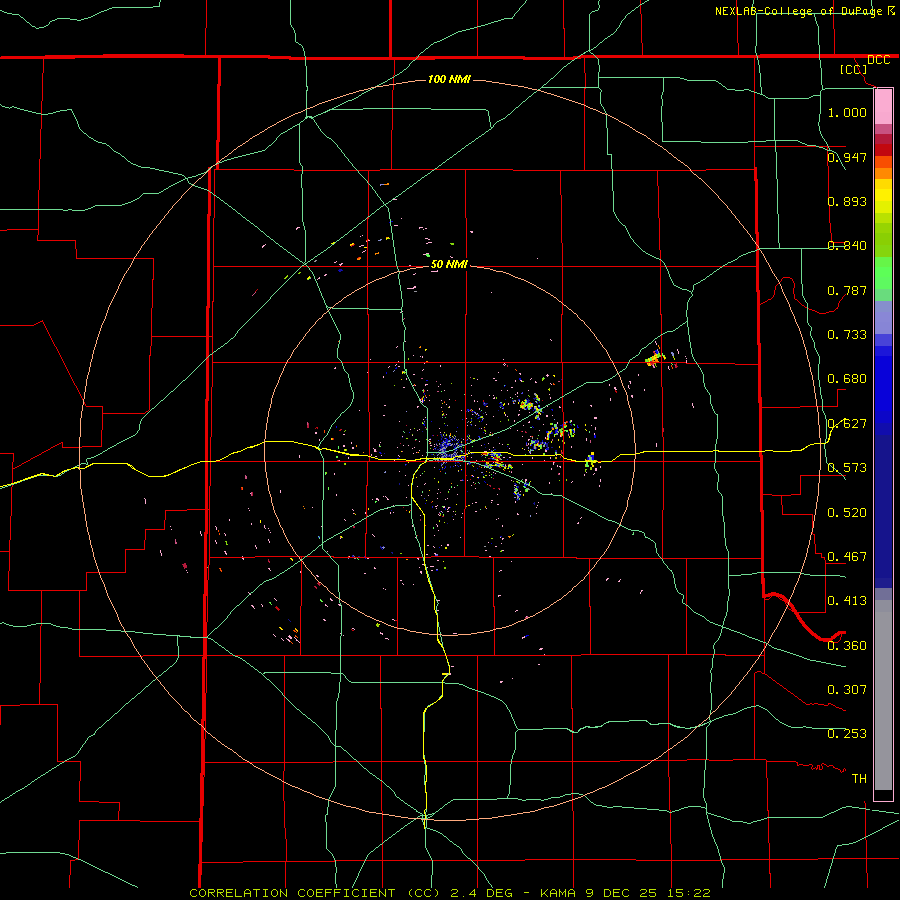Image resolution: width=900 pixels, height=900 pixels.
Task: Select the 0.627 scale value
Action: click(x=847, y=423)
